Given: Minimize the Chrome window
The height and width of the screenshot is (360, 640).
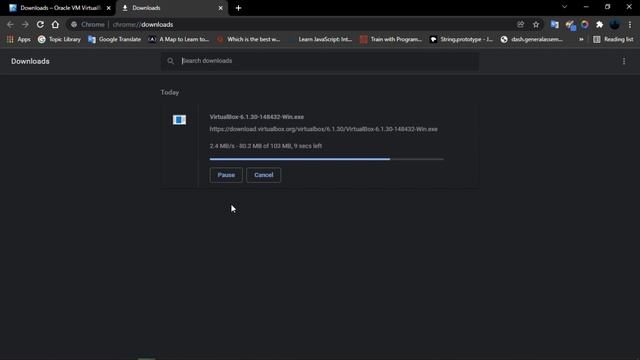Looking at the screenshot, I should tap(586, 7).
